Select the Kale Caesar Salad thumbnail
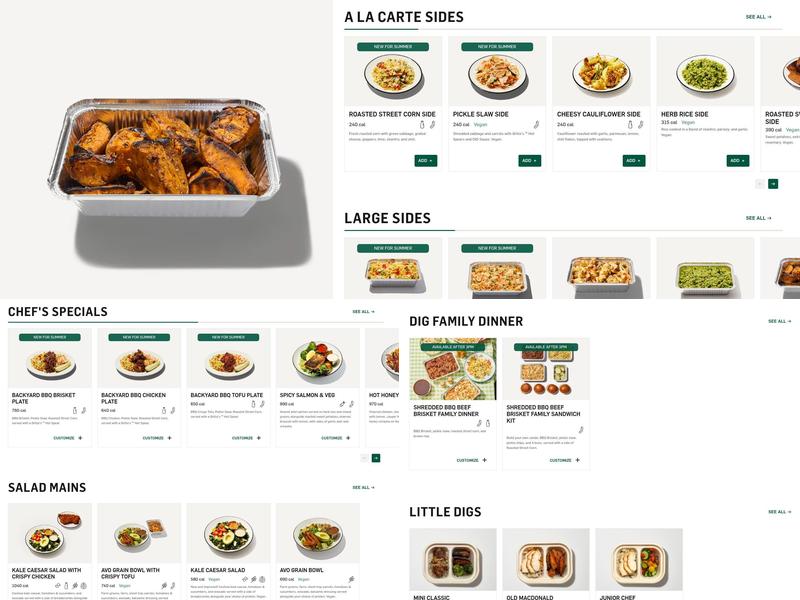Screen dimensions: 800x600 point(229,533)
